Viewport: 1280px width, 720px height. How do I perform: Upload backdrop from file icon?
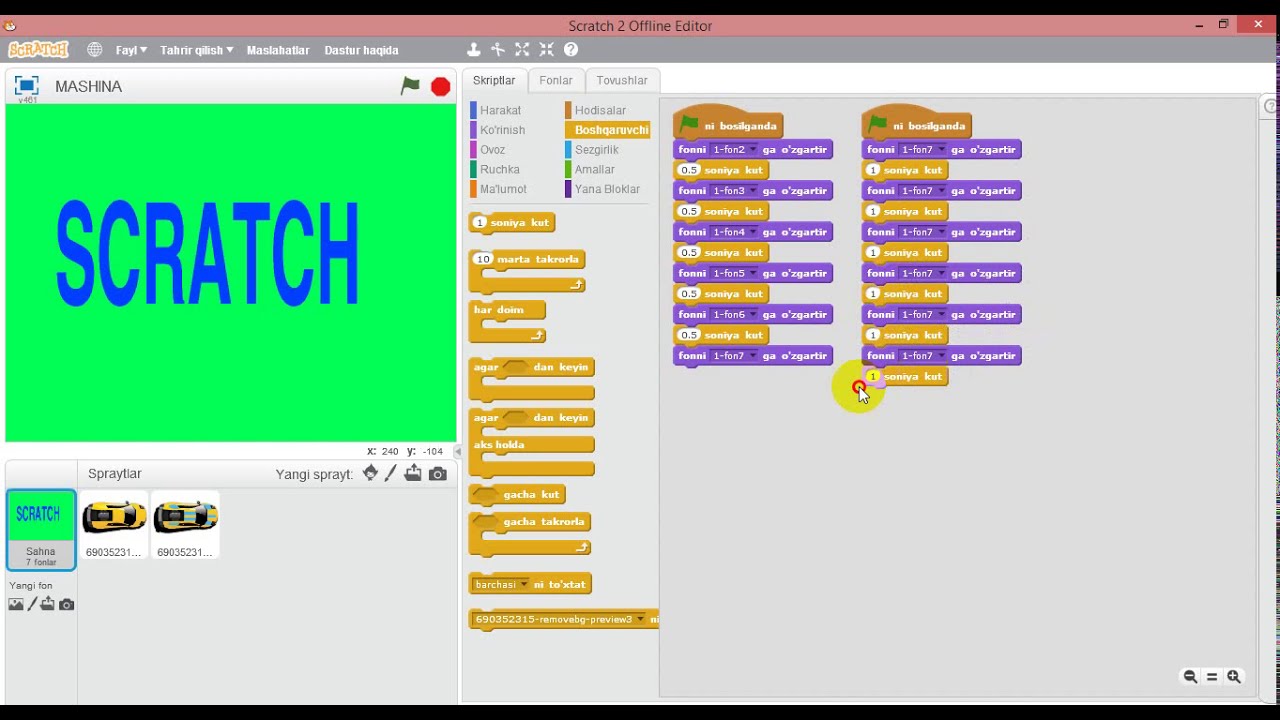point(47,604)
